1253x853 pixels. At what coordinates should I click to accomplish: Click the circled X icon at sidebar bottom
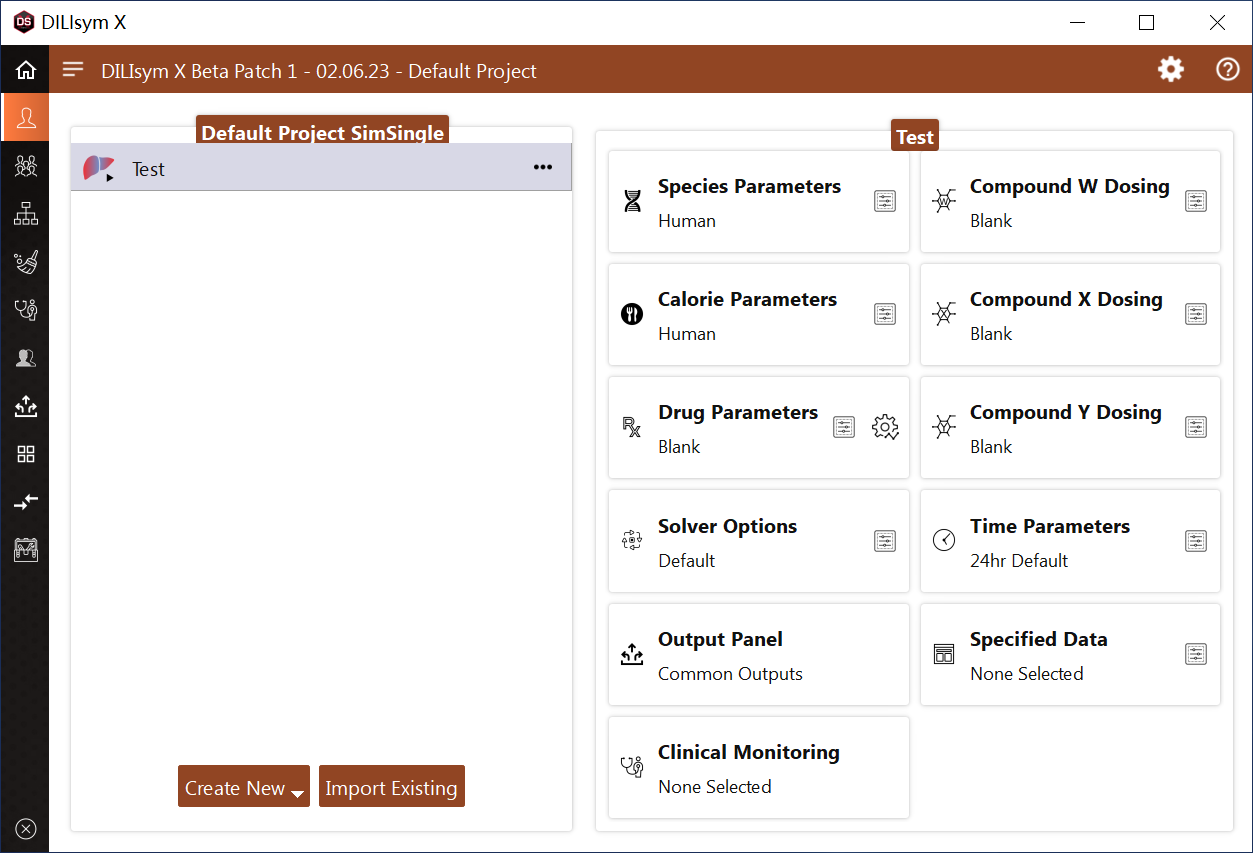26,829
